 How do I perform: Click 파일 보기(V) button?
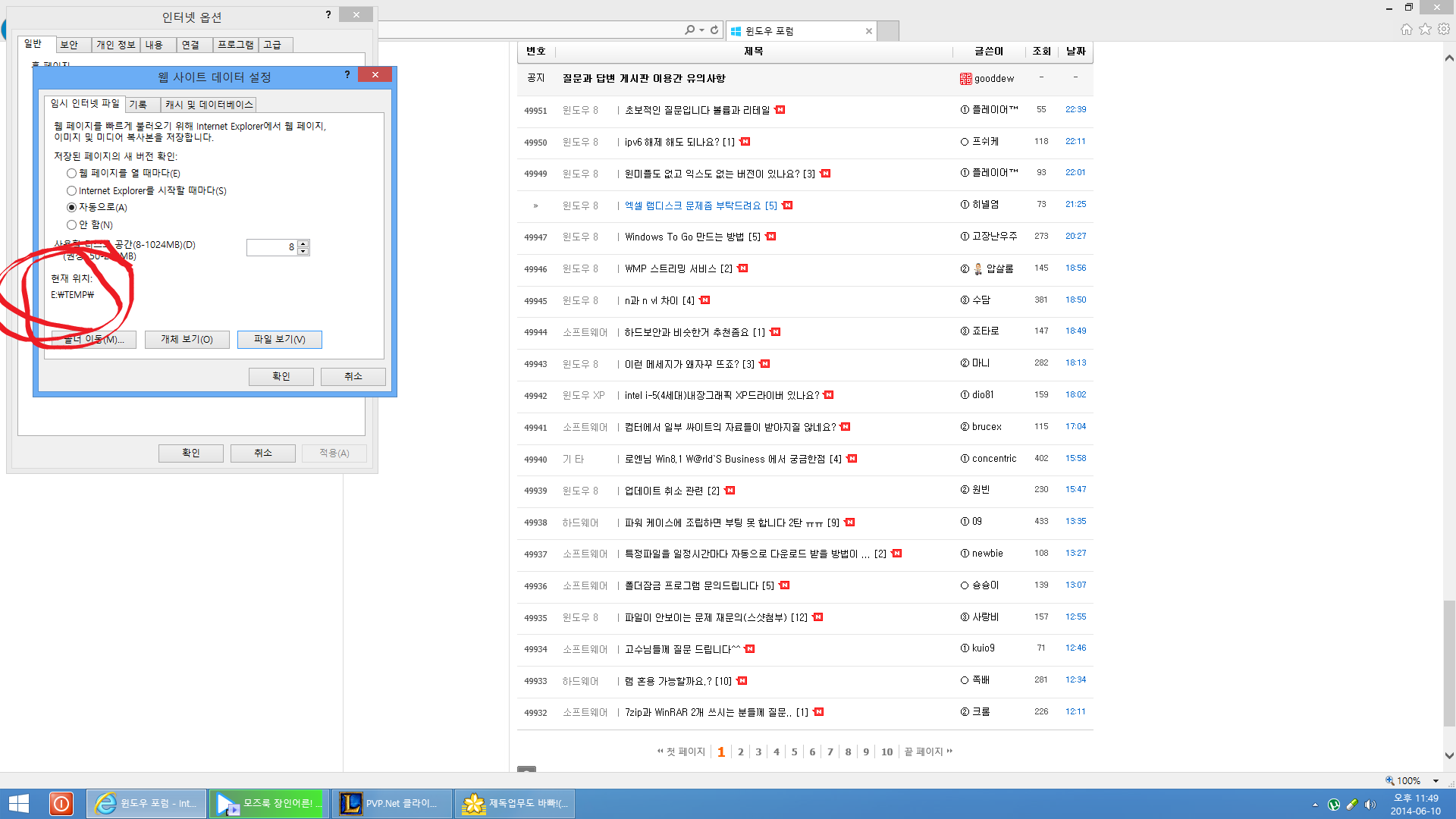280,340
